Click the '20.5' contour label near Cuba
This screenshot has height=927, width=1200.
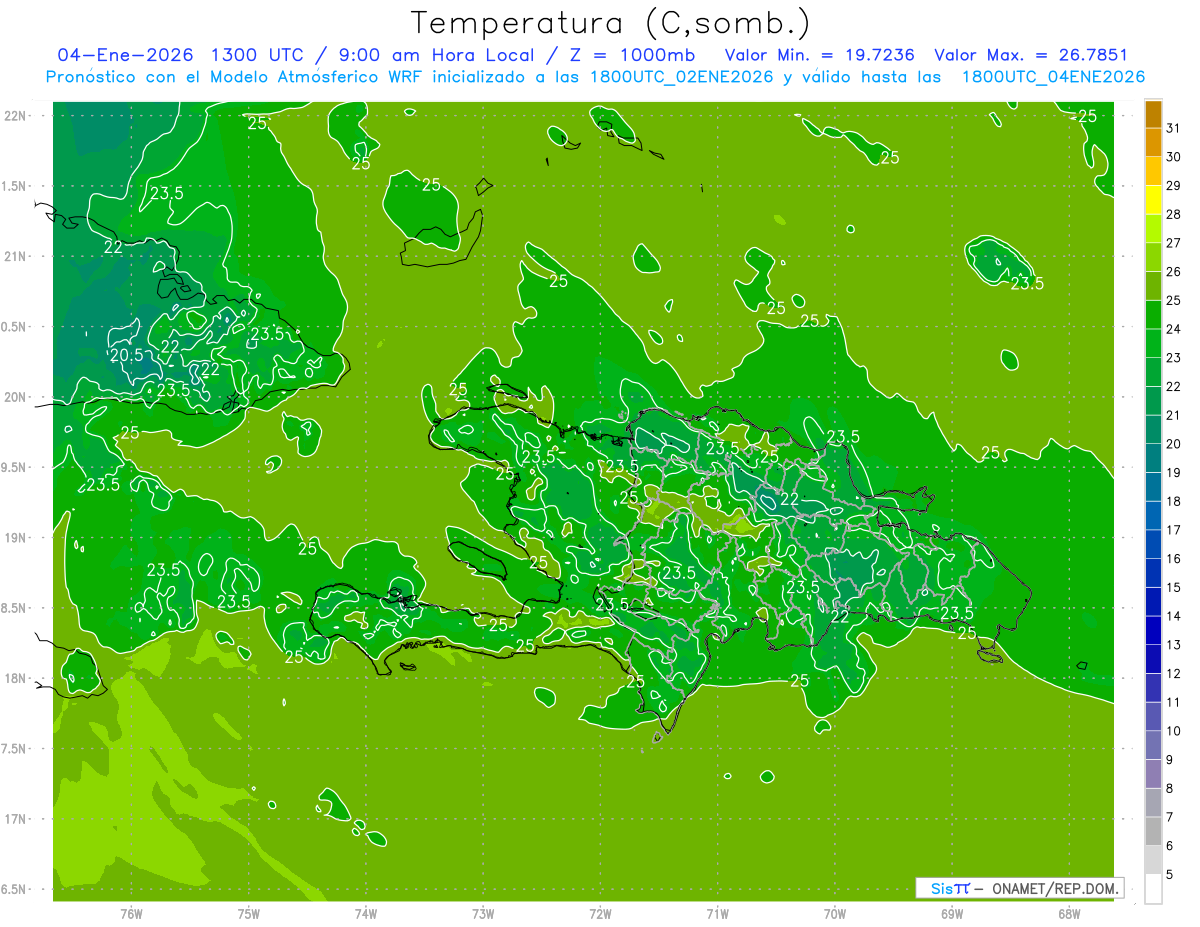coord(128,355)
